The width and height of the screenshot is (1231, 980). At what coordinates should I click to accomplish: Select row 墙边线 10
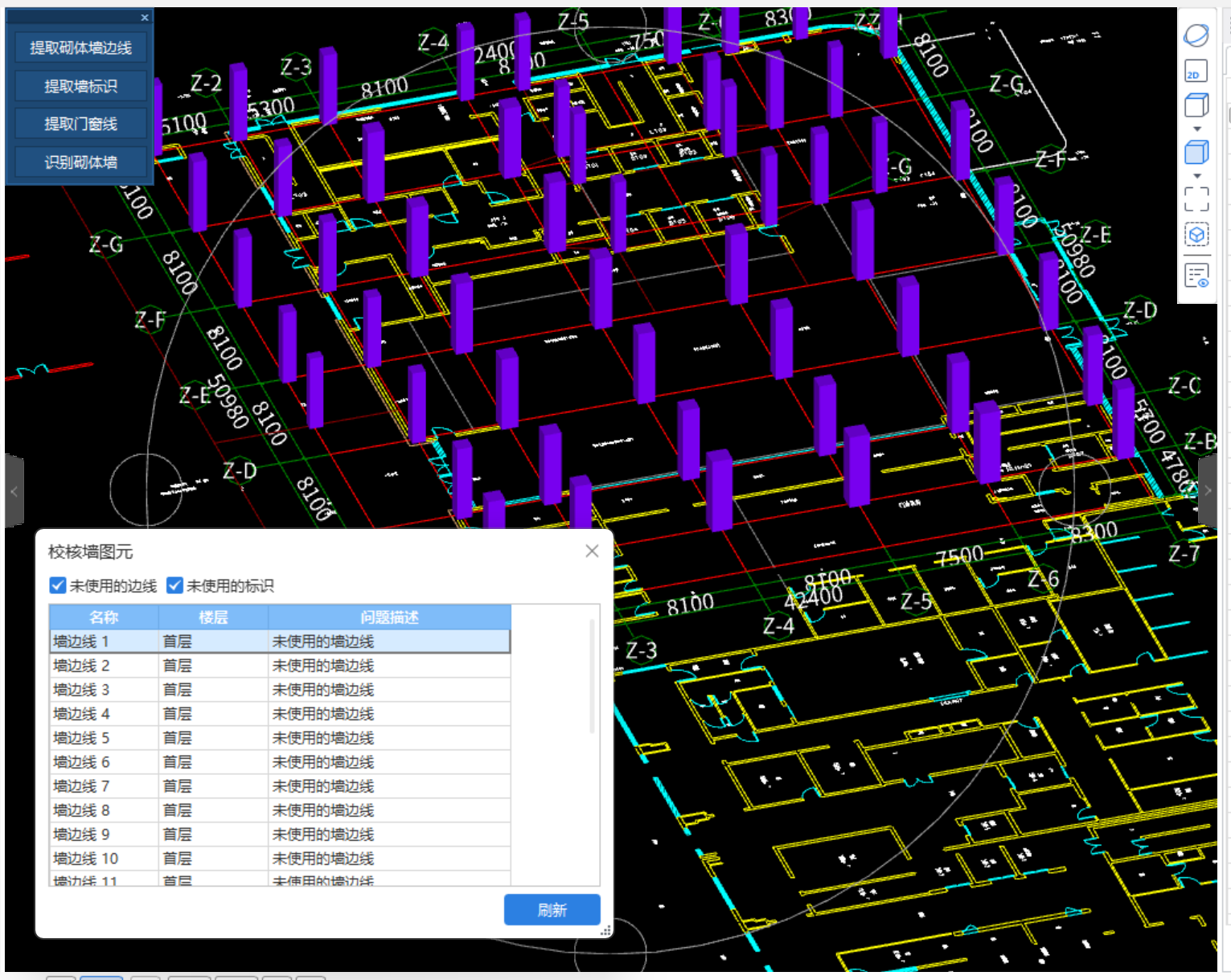(280, 859)
